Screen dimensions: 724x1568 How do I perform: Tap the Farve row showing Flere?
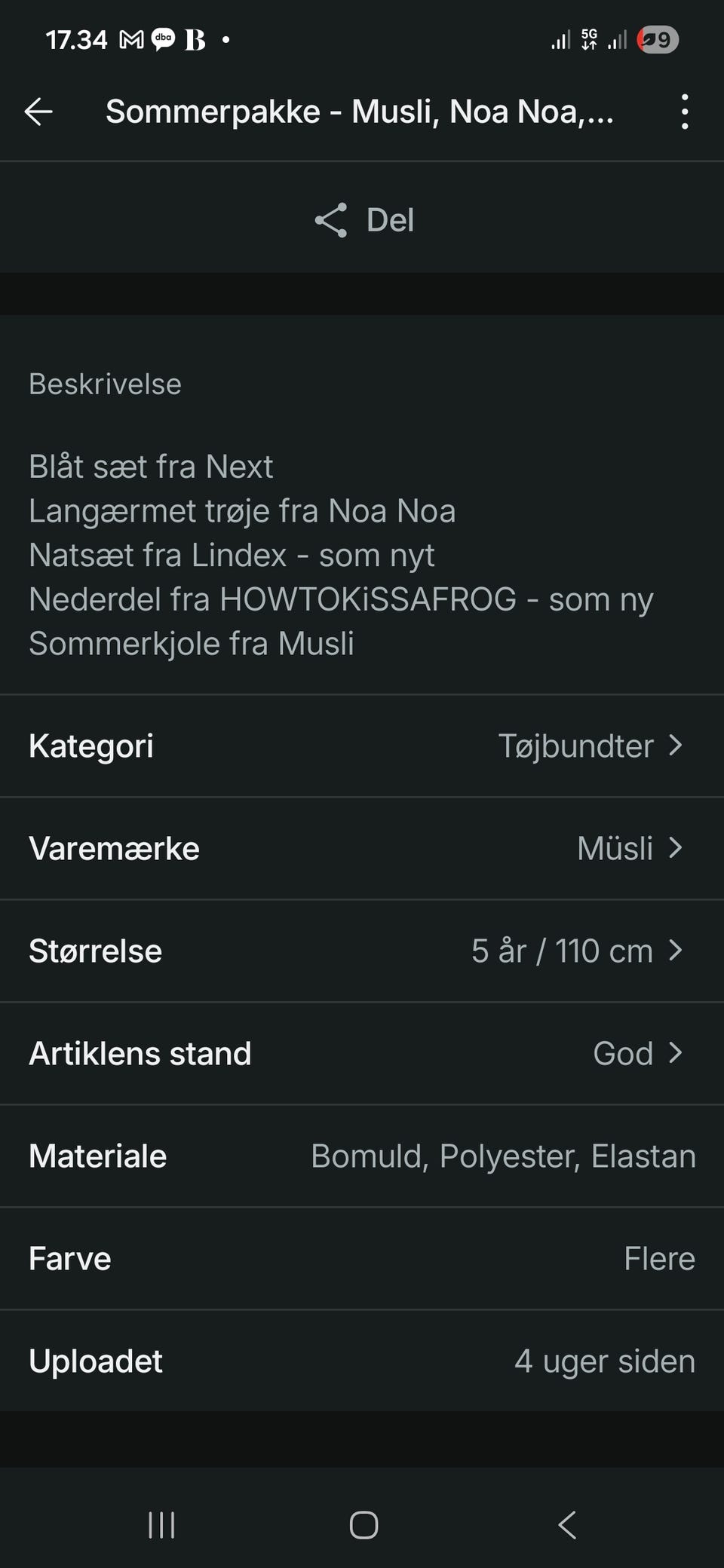click(362, 1258)
